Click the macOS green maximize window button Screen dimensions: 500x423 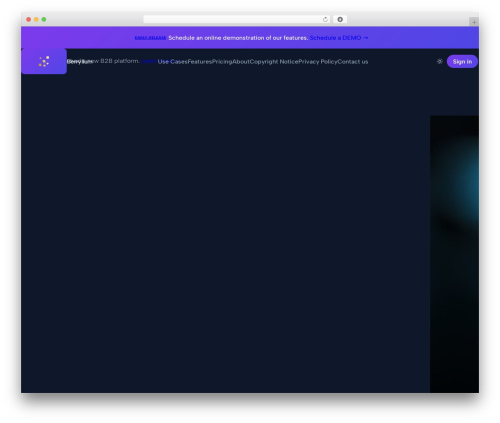(44, 19)
